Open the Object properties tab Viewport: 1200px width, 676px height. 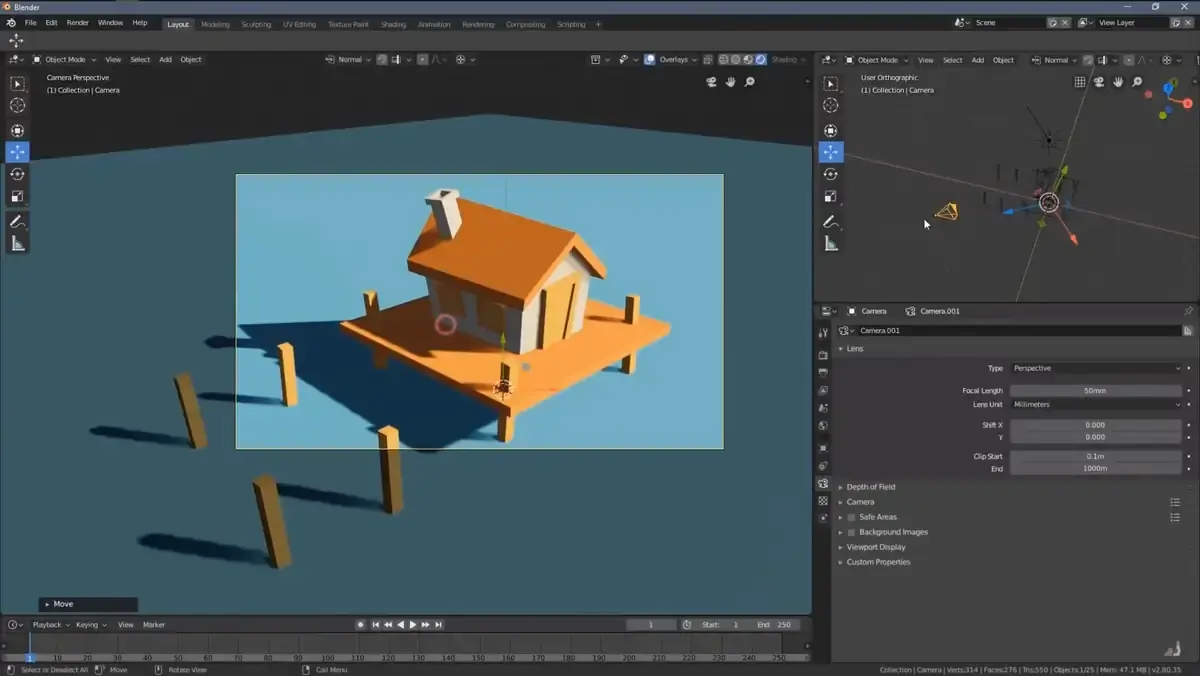823,447
